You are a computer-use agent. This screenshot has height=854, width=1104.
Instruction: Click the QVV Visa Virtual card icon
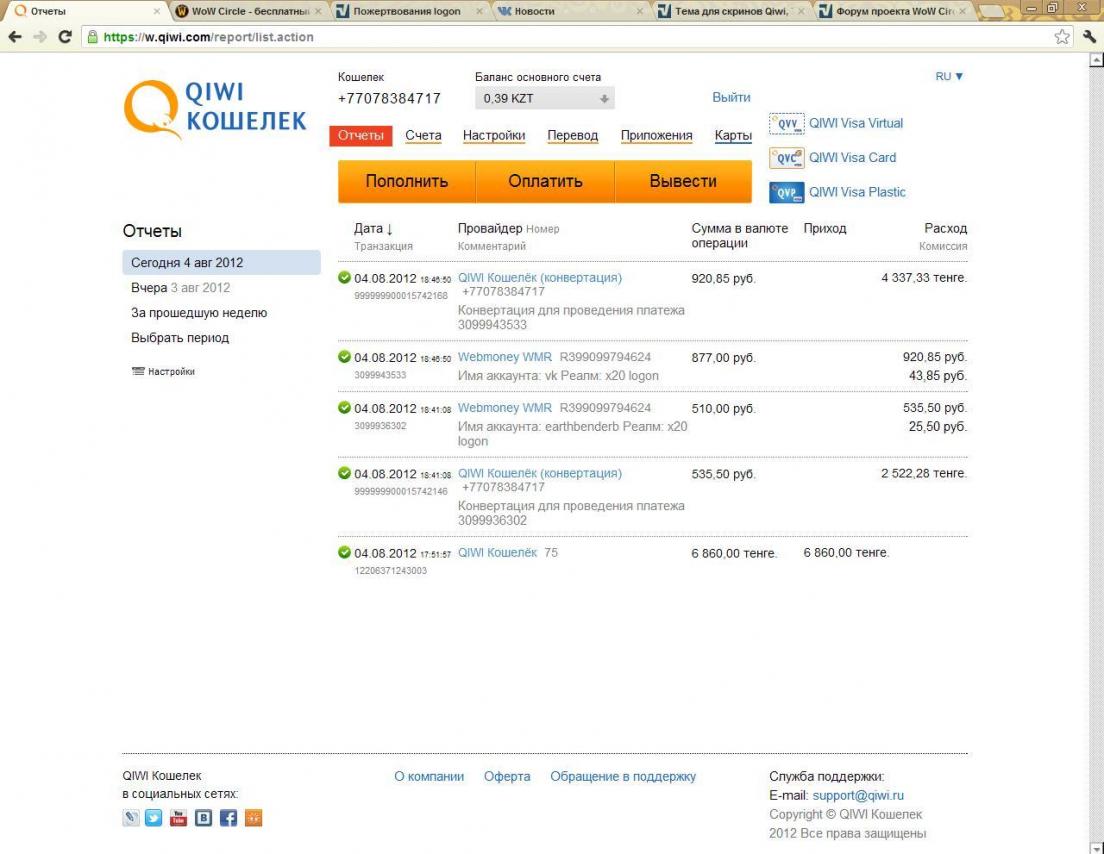(786, 124)
